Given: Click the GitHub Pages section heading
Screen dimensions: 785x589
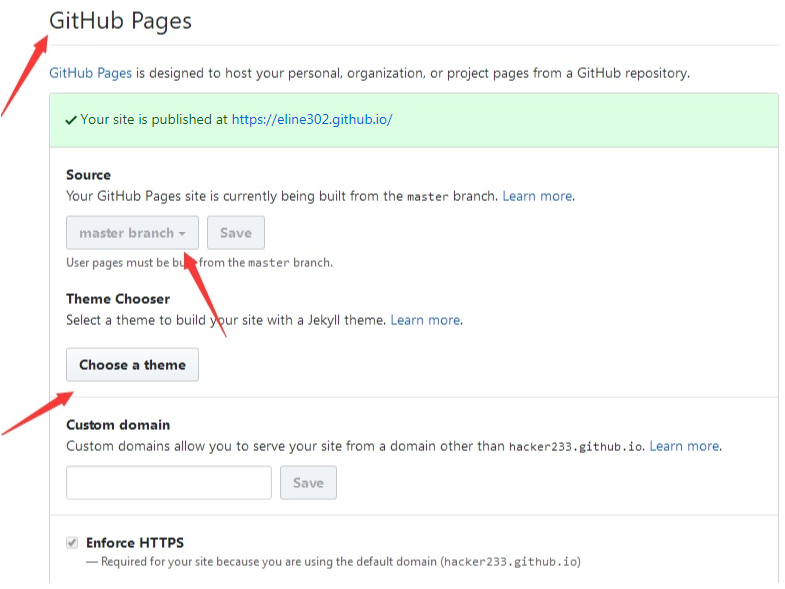Looking at the screenshot, I should click(x=120, y=21).
